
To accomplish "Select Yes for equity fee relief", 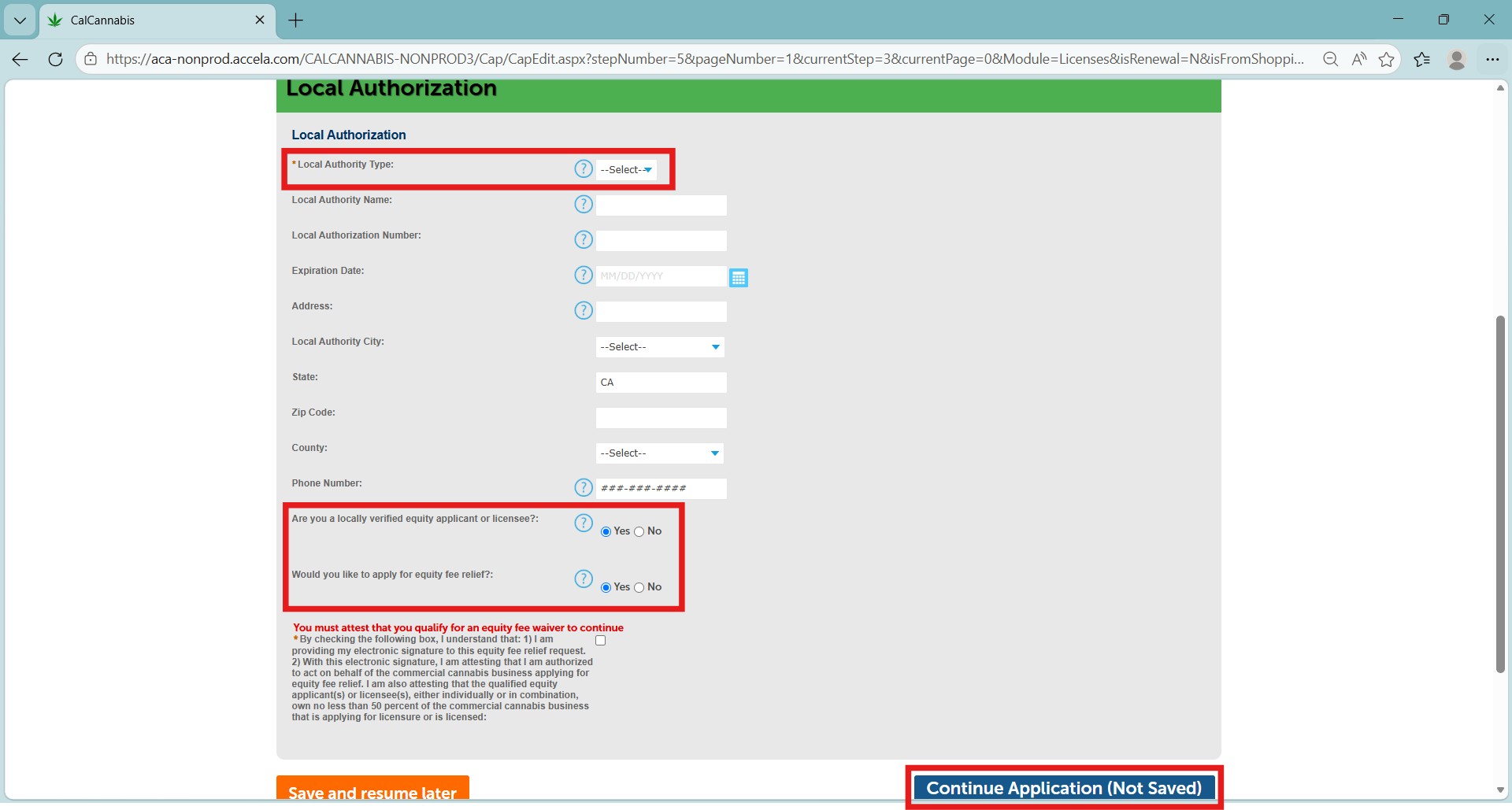I will tap(606, 588).
